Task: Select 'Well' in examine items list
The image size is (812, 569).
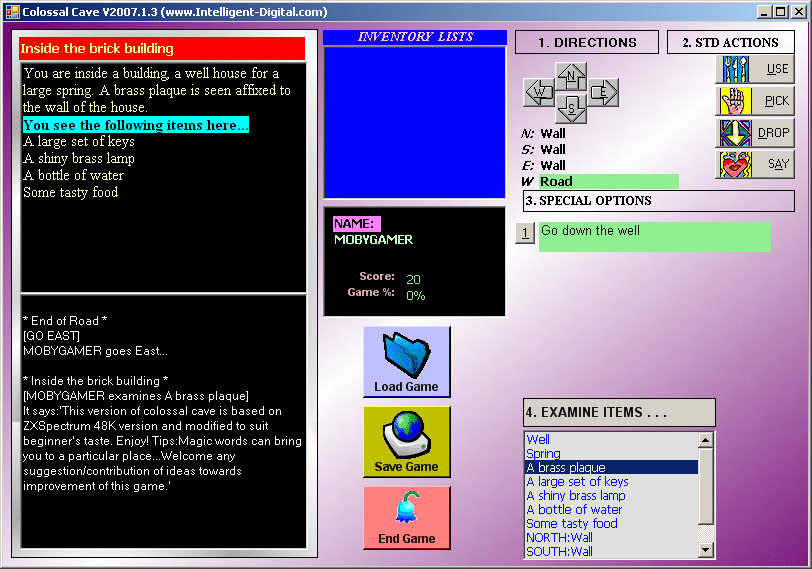Action: pos(538,439)
